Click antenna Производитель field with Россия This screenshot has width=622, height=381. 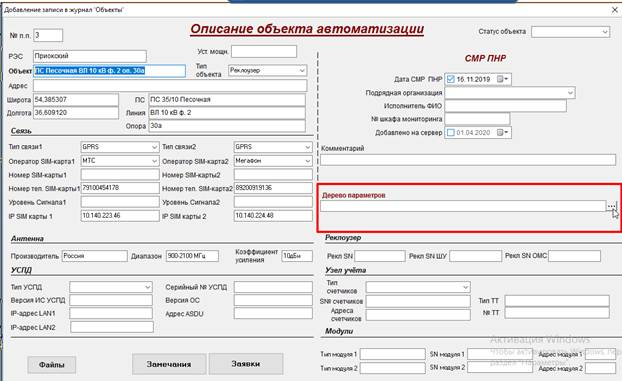click(x=94, y=256)
